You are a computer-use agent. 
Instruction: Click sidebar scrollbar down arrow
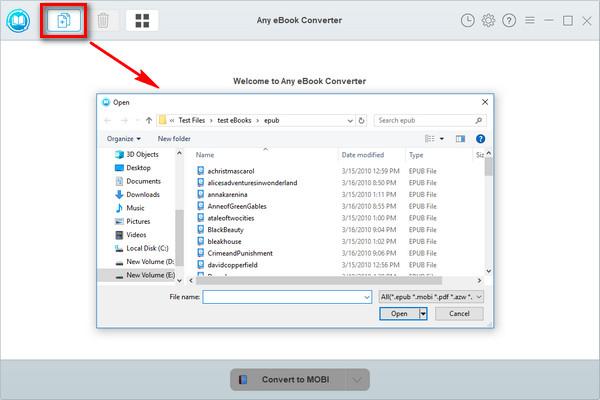179,281
